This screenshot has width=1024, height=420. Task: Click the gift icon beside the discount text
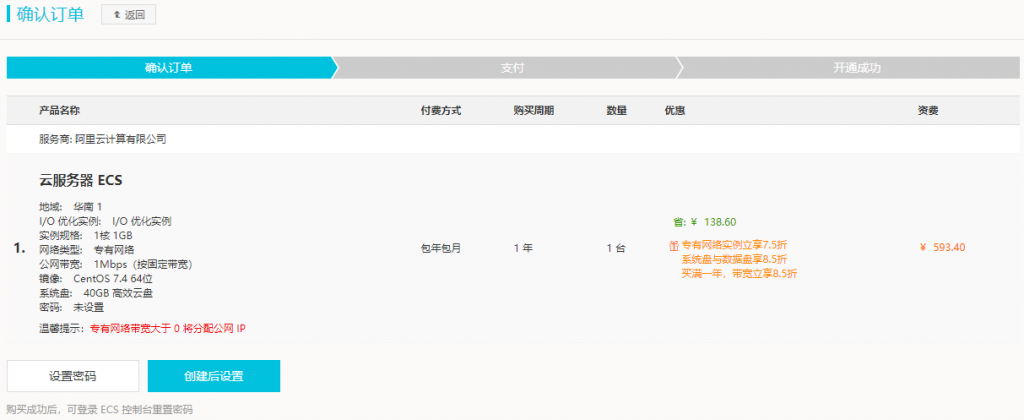point(673,245)
